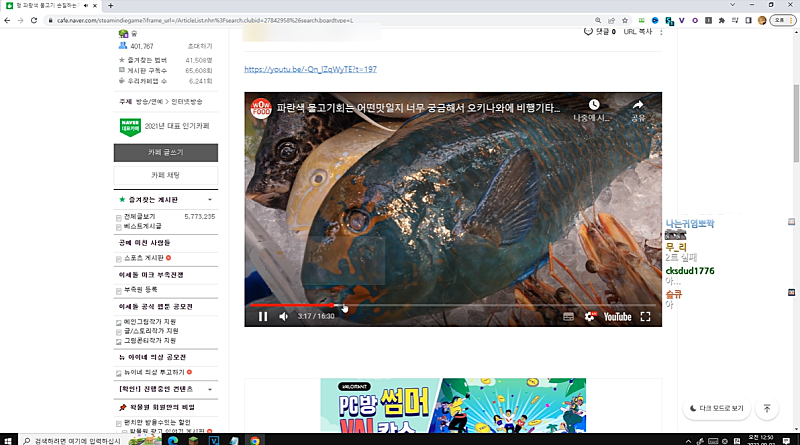Collapse the 즐겨찾는 게시판 section
Screen dimensions: 800x445
click(x=210, y=200)
